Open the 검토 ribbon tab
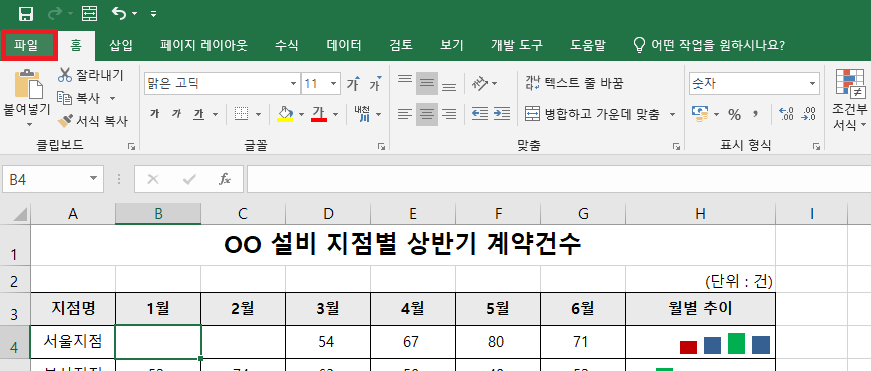 tap(401, 45)
